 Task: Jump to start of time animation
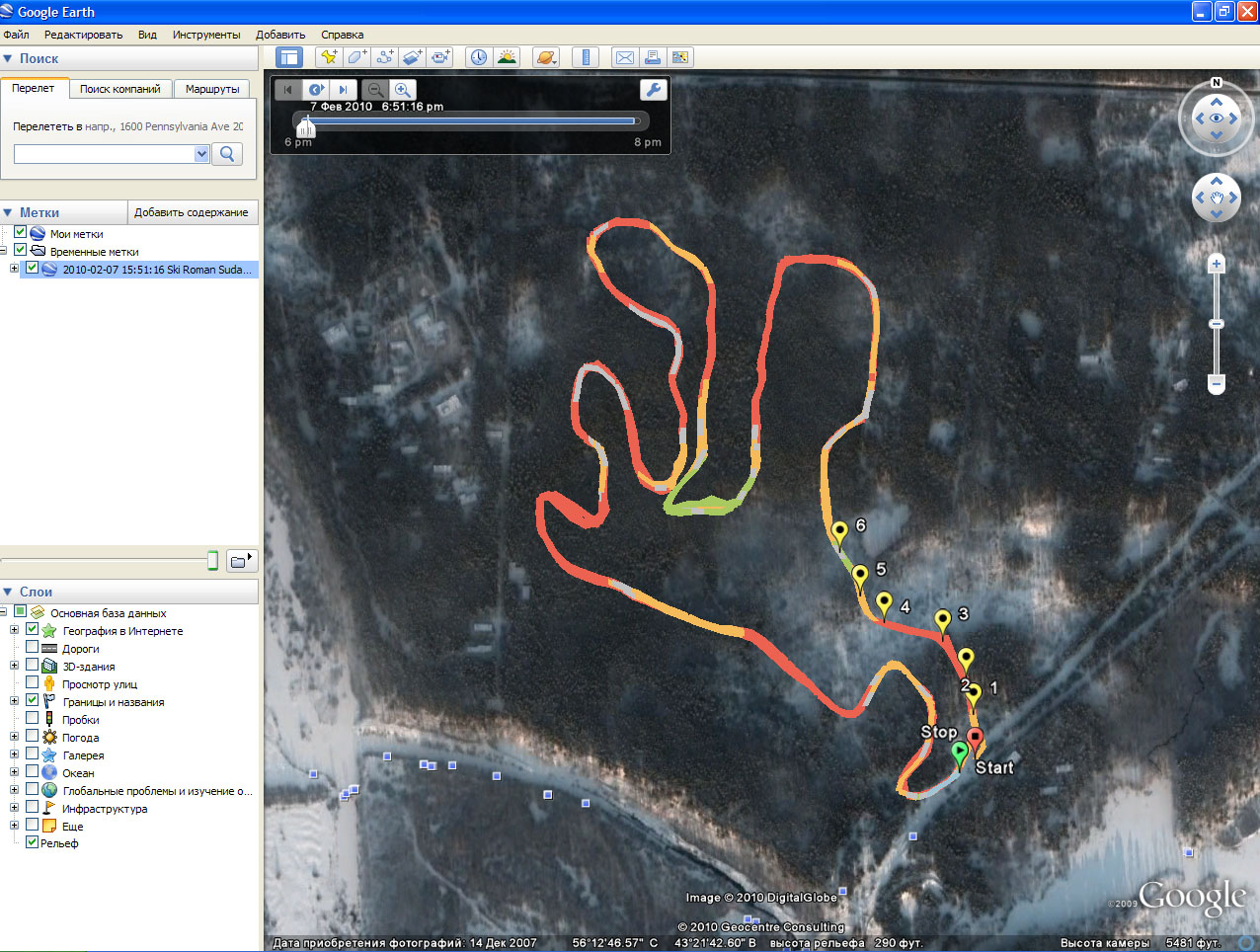[287, 89]
